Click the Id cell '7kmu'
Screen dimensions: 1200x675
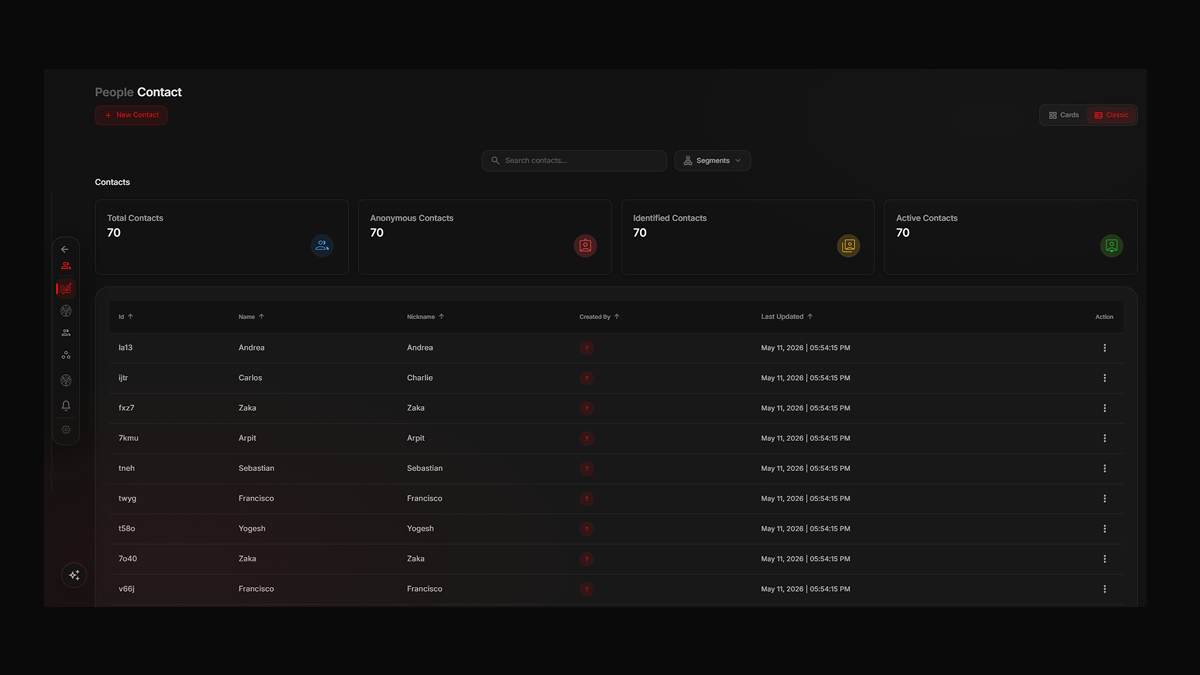[127, 438]
